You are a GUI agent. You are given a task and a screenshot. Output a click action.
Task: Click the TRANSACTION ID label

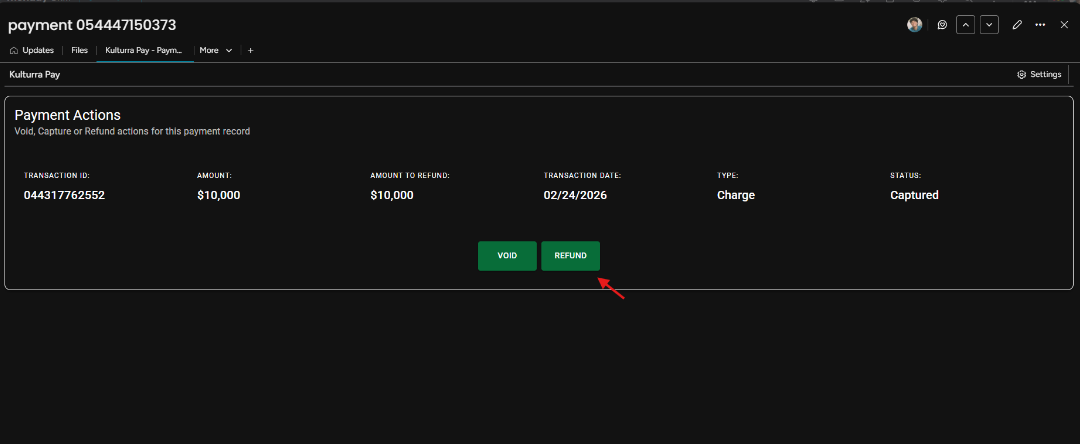(56, 176)
